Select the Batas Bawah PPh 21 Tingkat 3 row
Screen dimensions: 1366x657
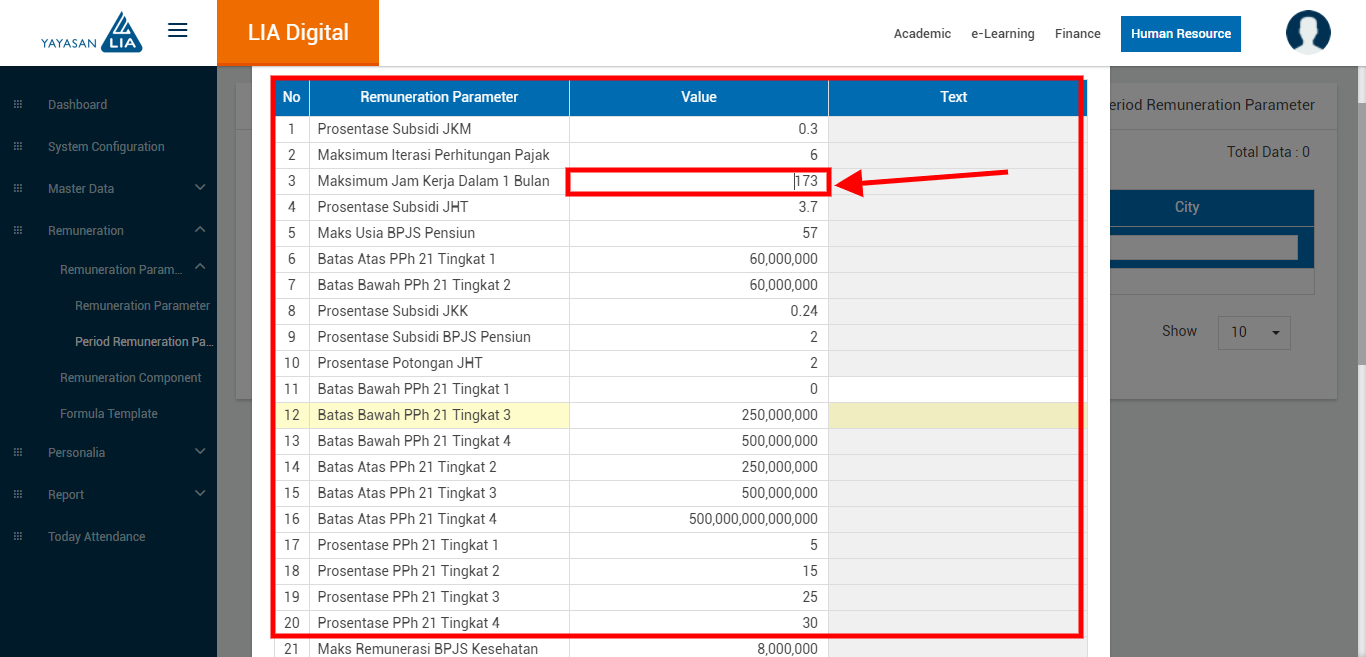click(x=439, y=415)
